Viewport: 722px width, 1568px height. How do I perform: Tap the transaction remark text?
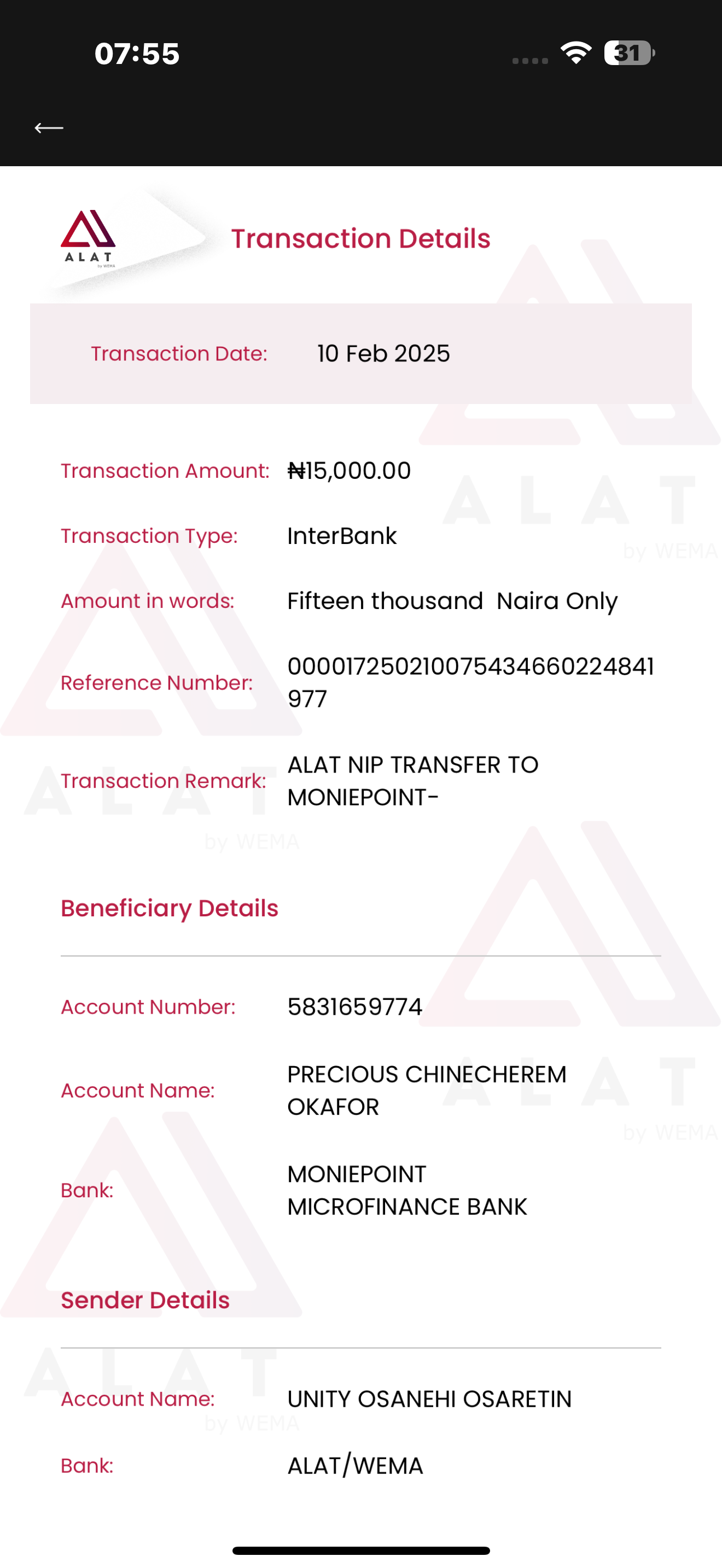(x=412, y=781)
